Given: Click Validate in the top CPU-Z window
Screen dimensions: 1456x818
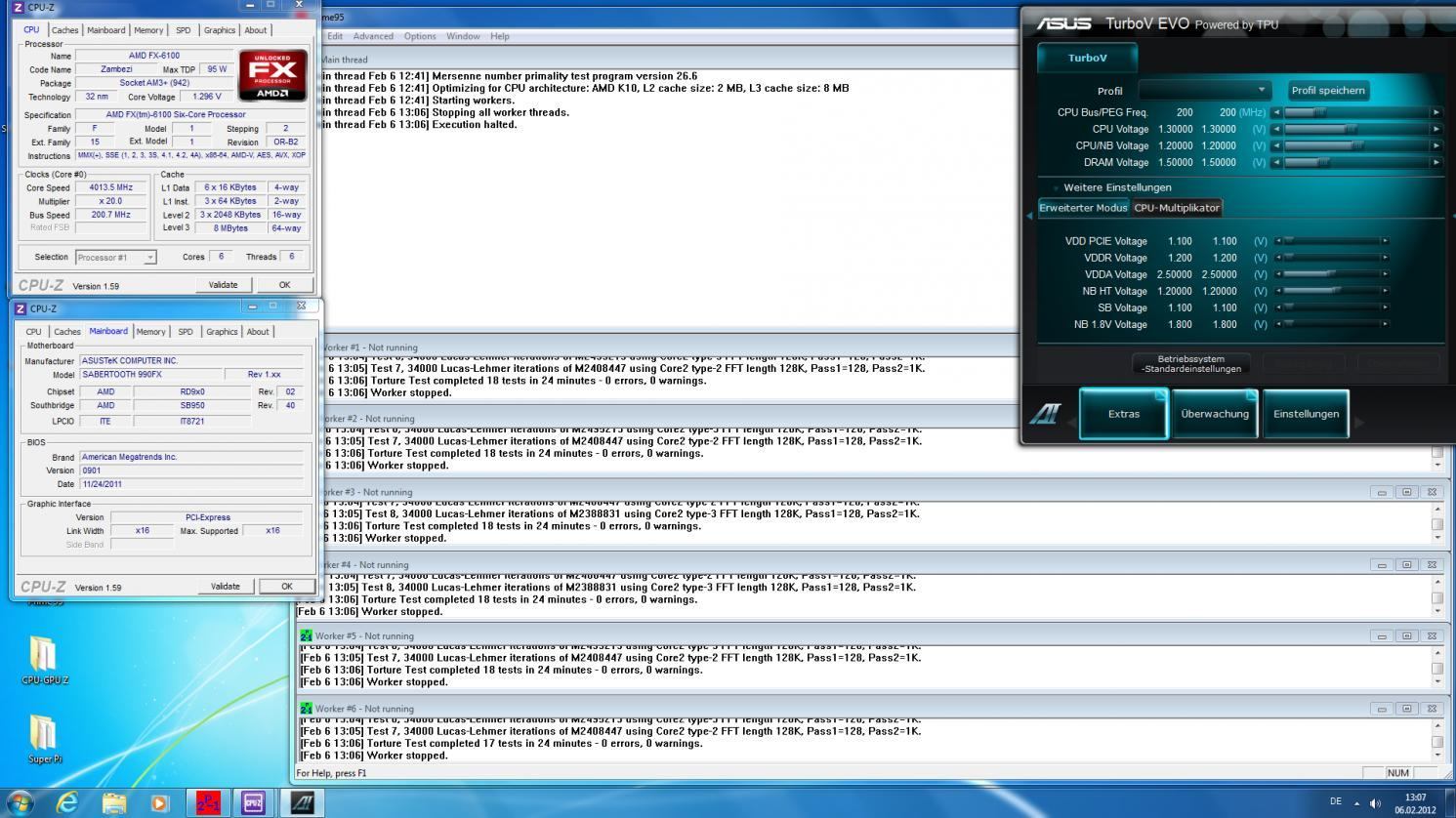Looking at the screenshot, I should point(223,285).
